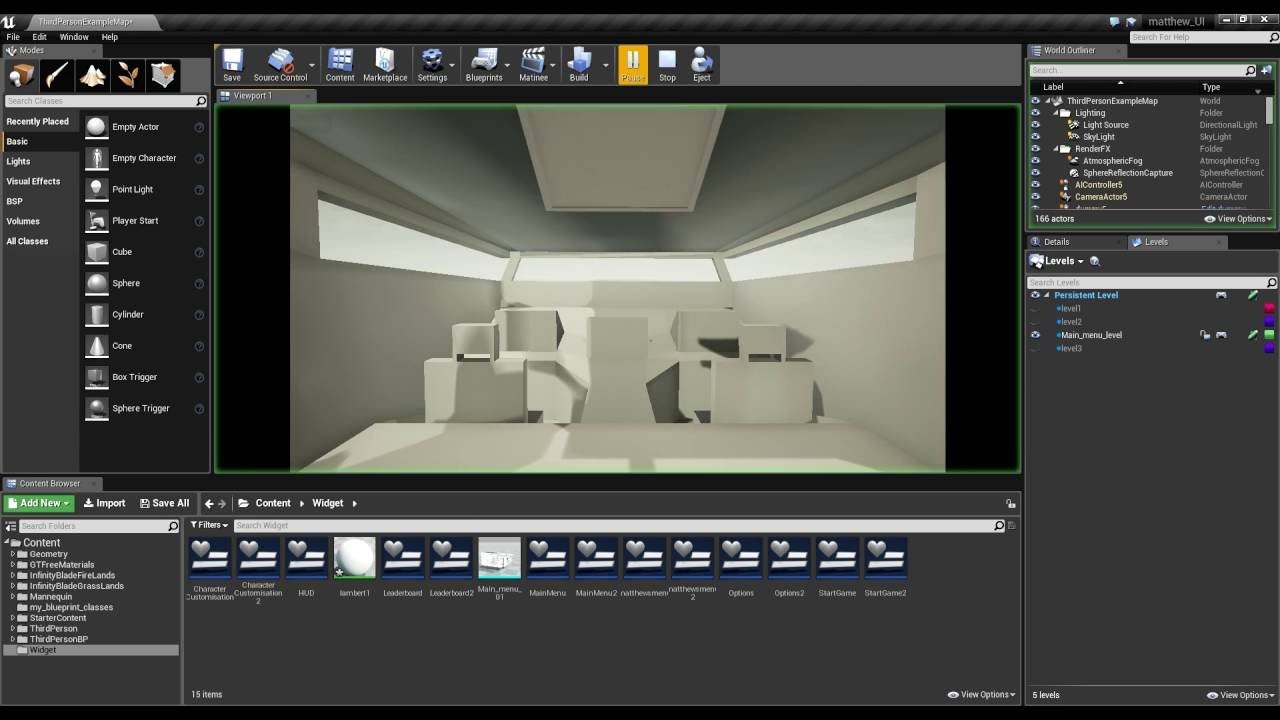The height and width of the screenshot is (720, 1280).
Task: Click the pink color swatch for level1
Action: pos(1269,308)
